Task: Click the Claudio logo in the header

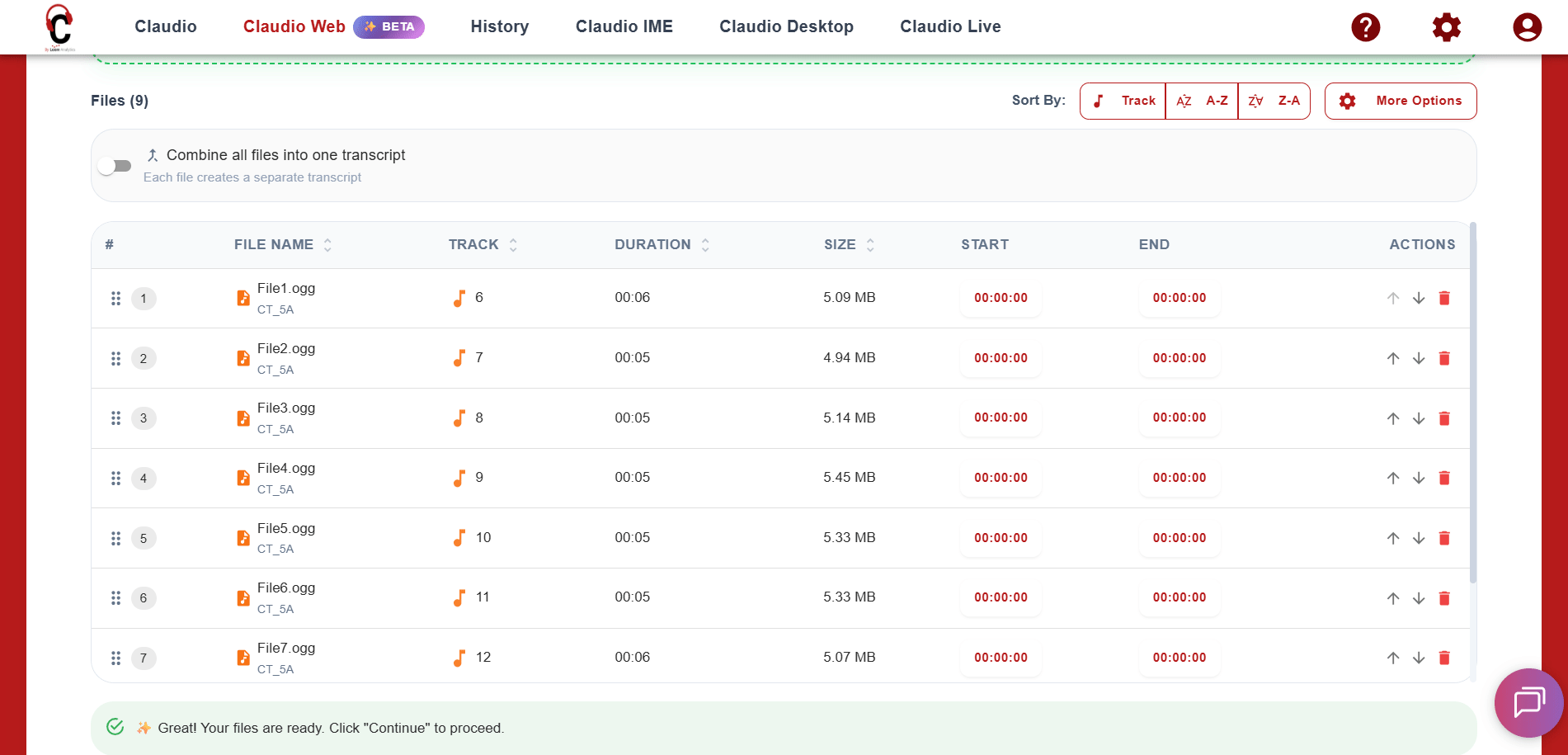Action: click(x=59, y=26)
